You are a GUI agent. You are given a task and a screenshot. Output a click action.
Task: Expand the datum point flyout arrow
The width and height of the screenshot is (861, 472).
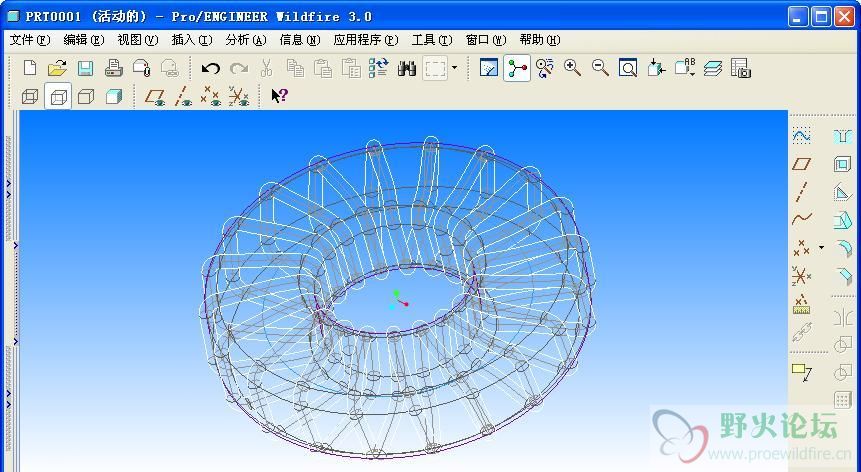click(821, 248)
